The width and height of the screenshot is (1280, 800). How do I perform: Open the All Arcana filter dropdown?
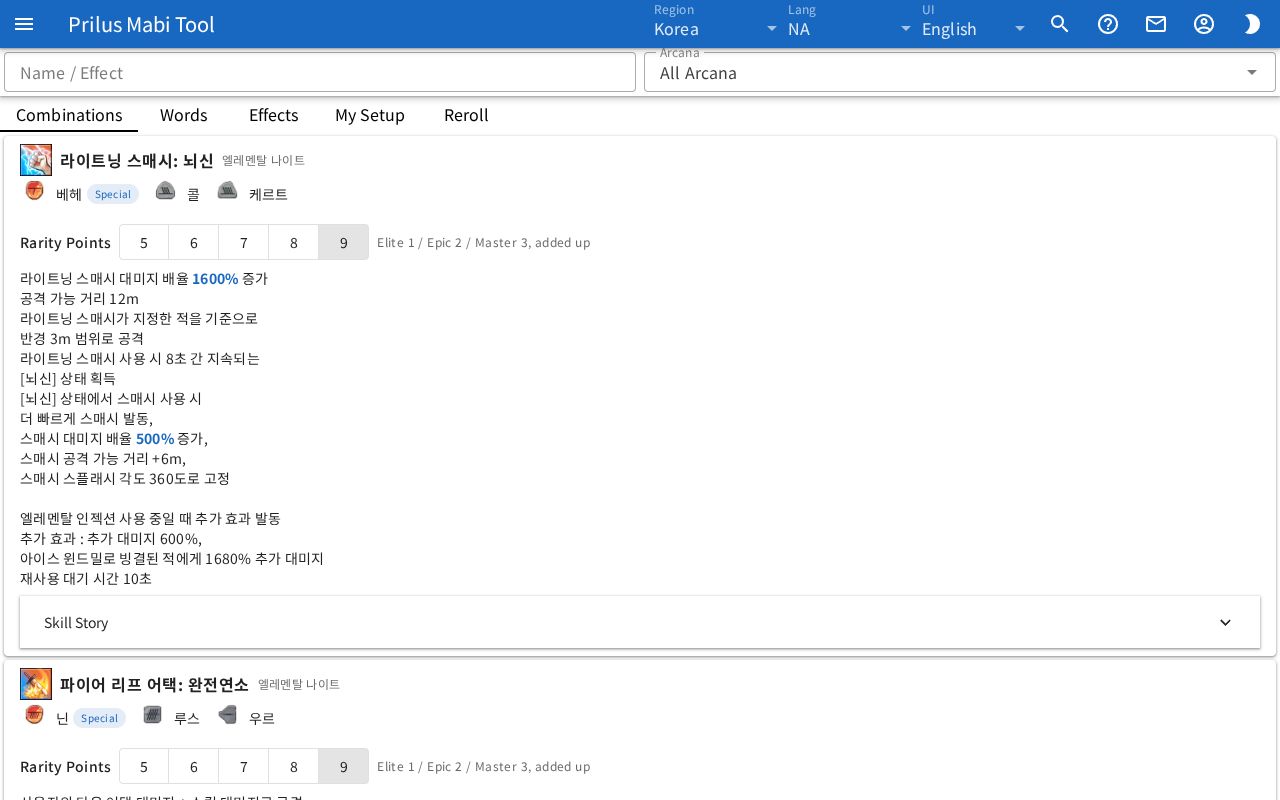click(960, 72)
